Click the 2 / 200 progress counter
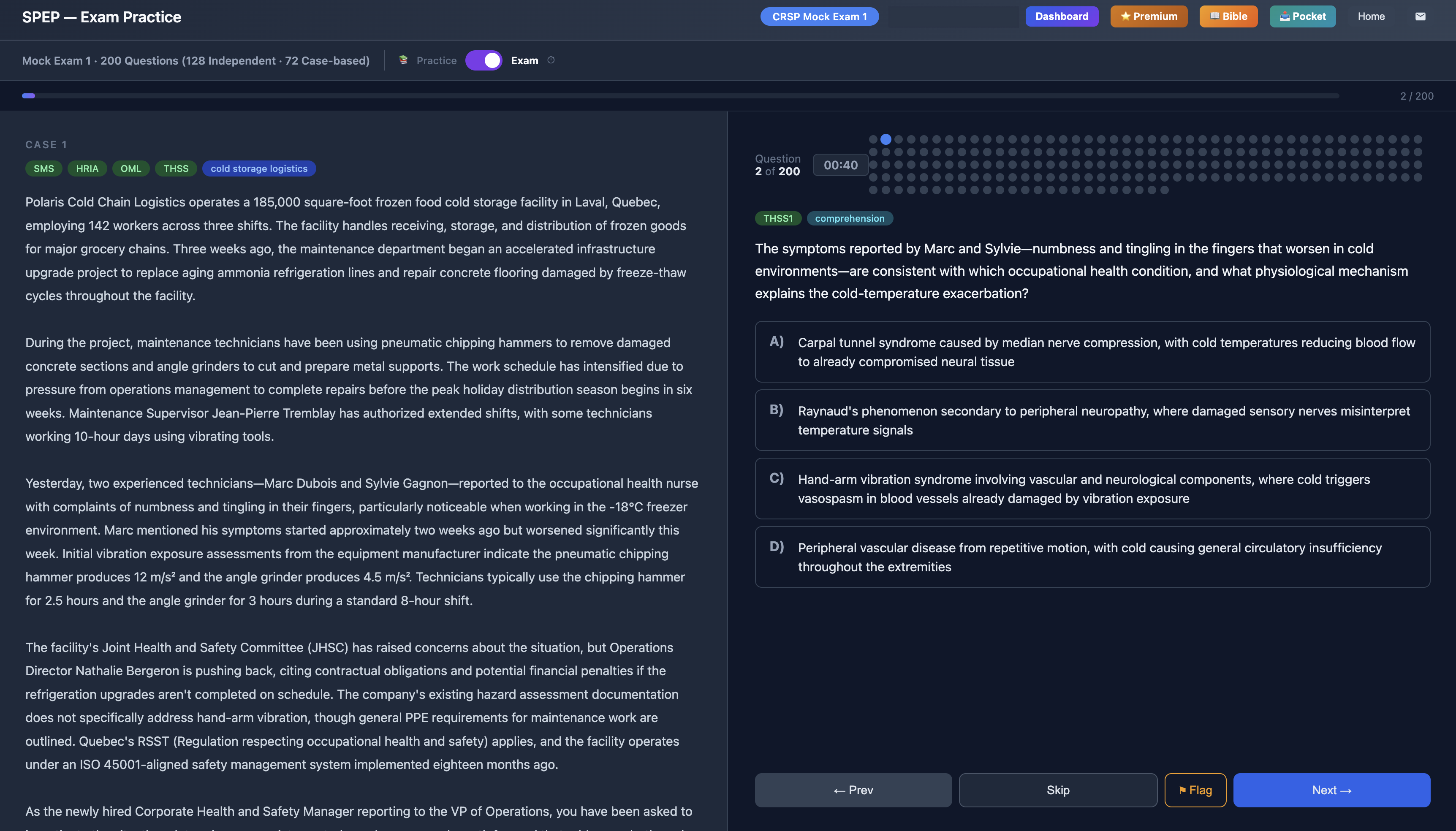This screenshot has width=1456, height=831. 1417,96
